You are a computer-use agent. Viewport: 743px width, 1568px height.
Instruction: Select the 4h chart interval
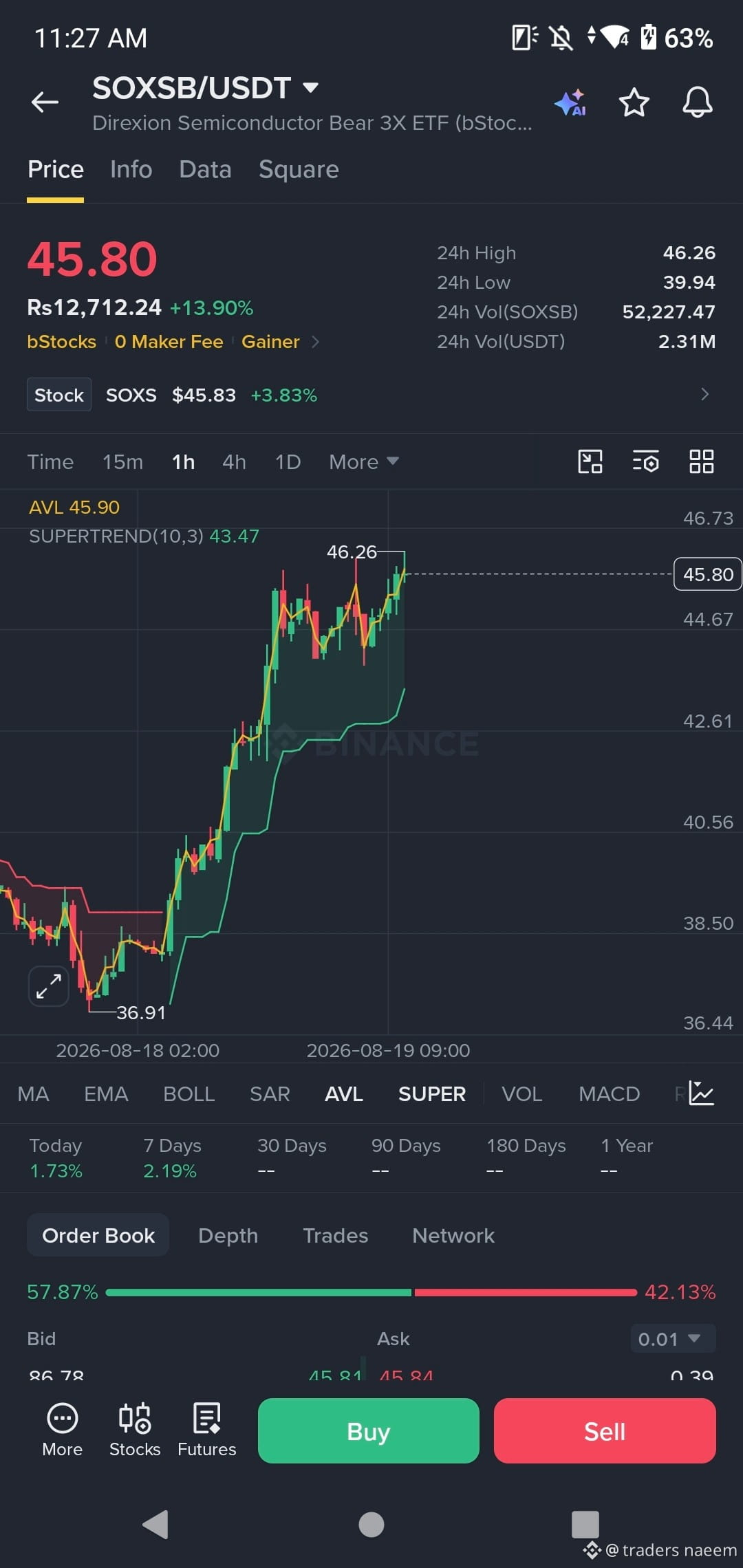click(x=235, y=461)
